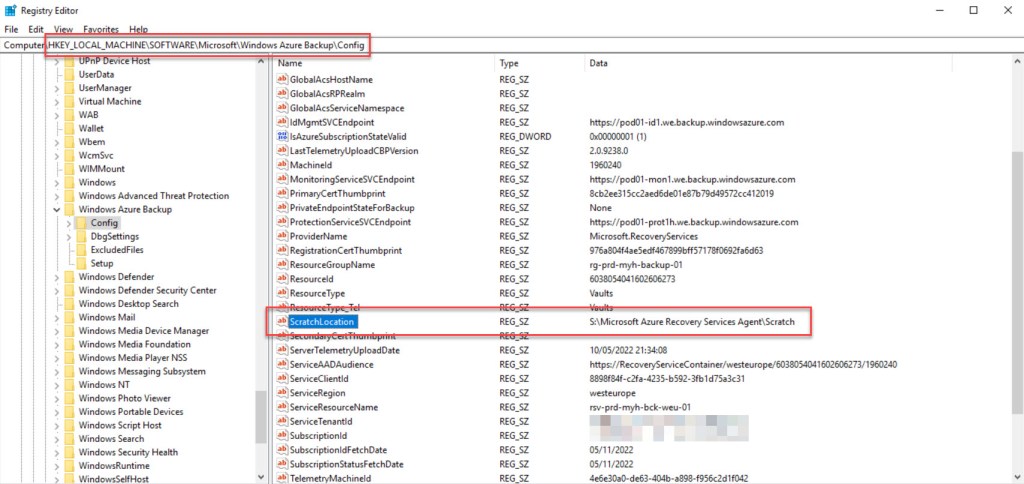Image resolution: width=1024 pixels, height=484 pixels.
Task: Expand the Windows Defender tree node
Action: (56, 277)
